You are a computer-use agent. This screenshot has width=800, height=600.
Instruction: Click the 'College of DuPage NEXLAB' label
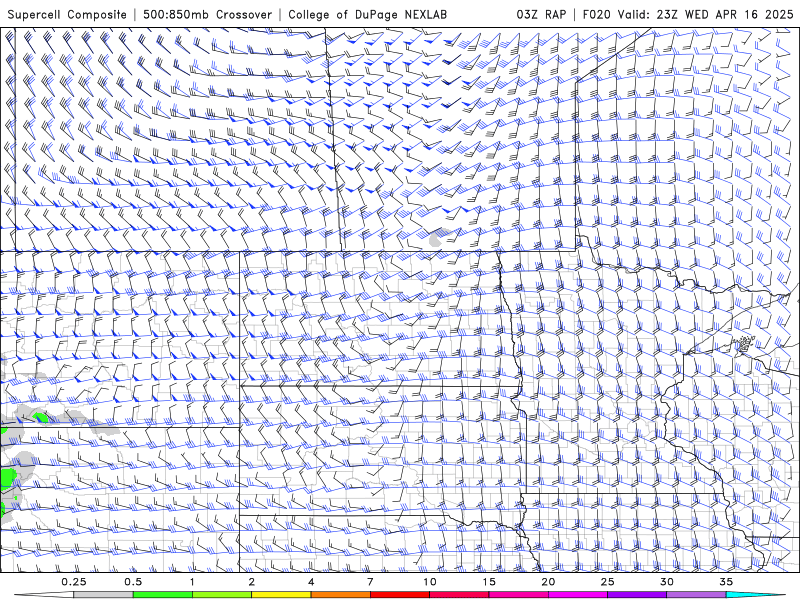367,14
